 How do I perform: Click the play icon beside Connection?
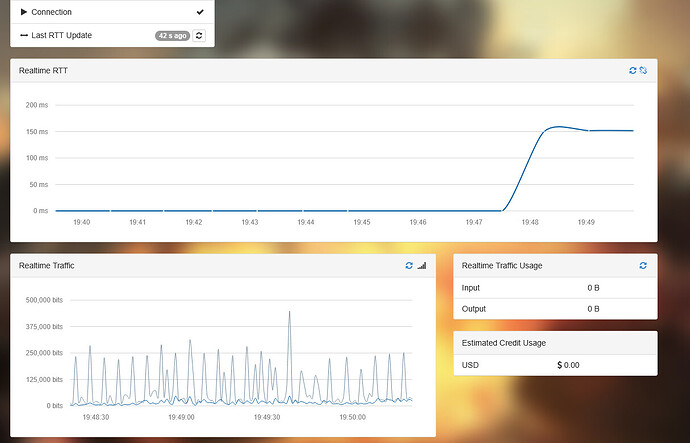24,12
